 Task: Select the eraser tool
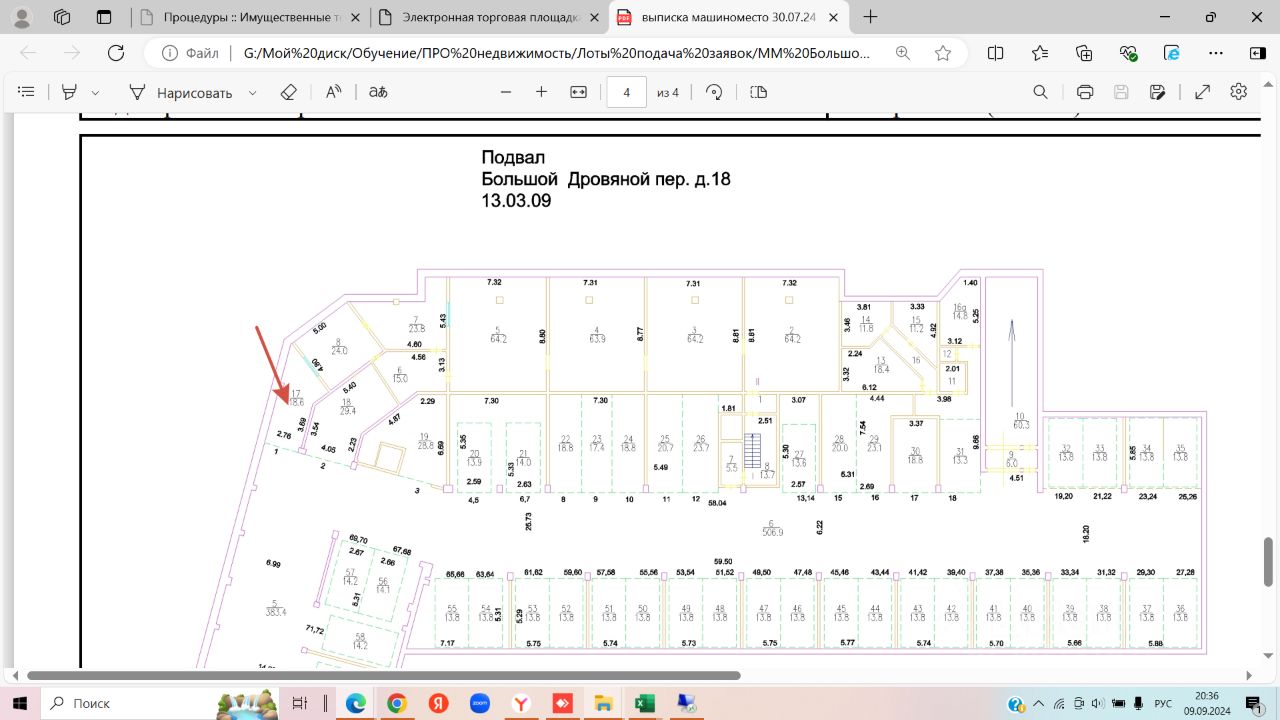[289, 92]
